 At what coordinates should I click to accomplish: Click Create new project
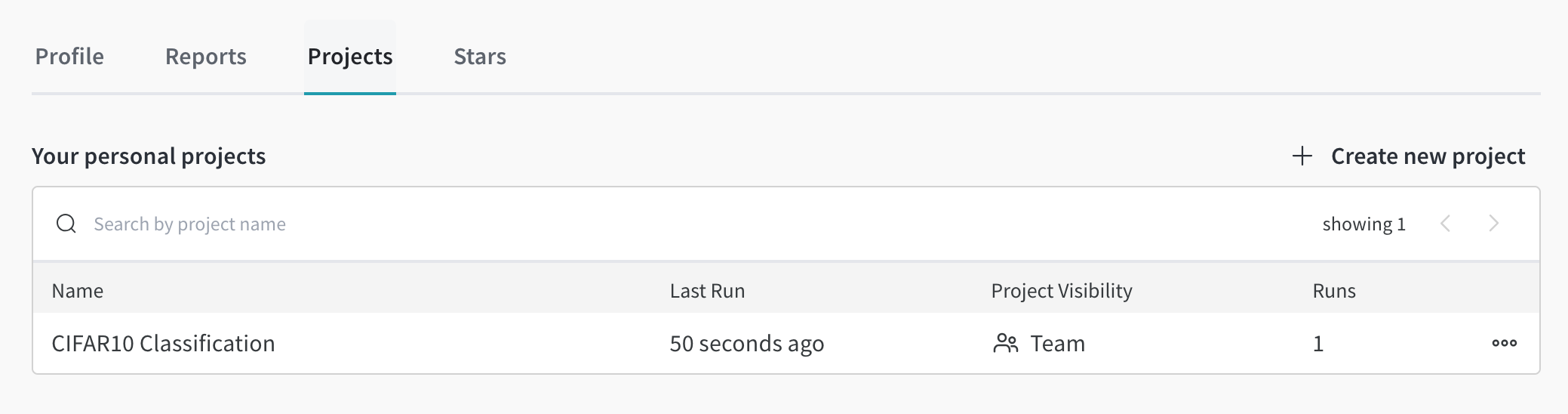coord(1410,156)
